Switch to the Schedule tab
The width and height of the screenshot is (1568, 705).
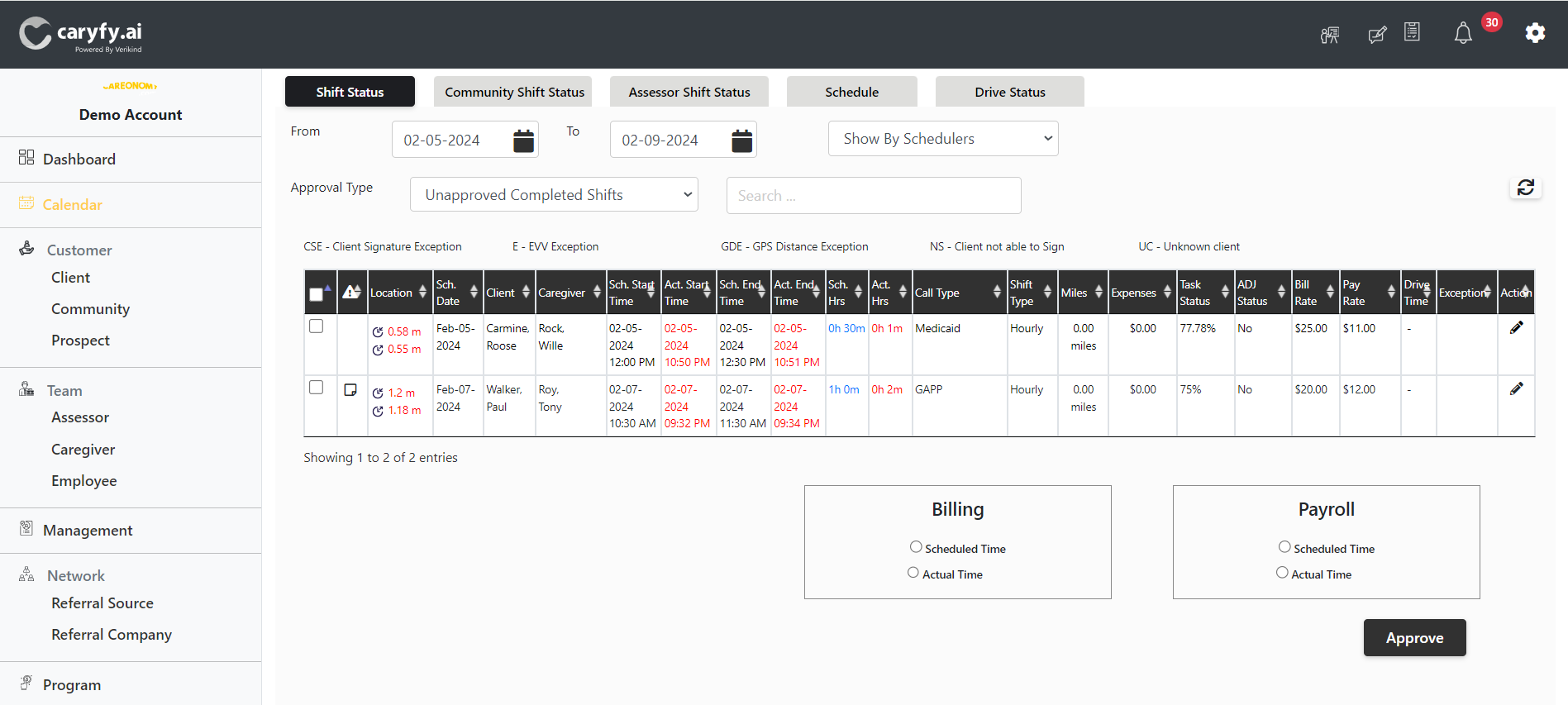pyautogui.click(x=851, y=92)
